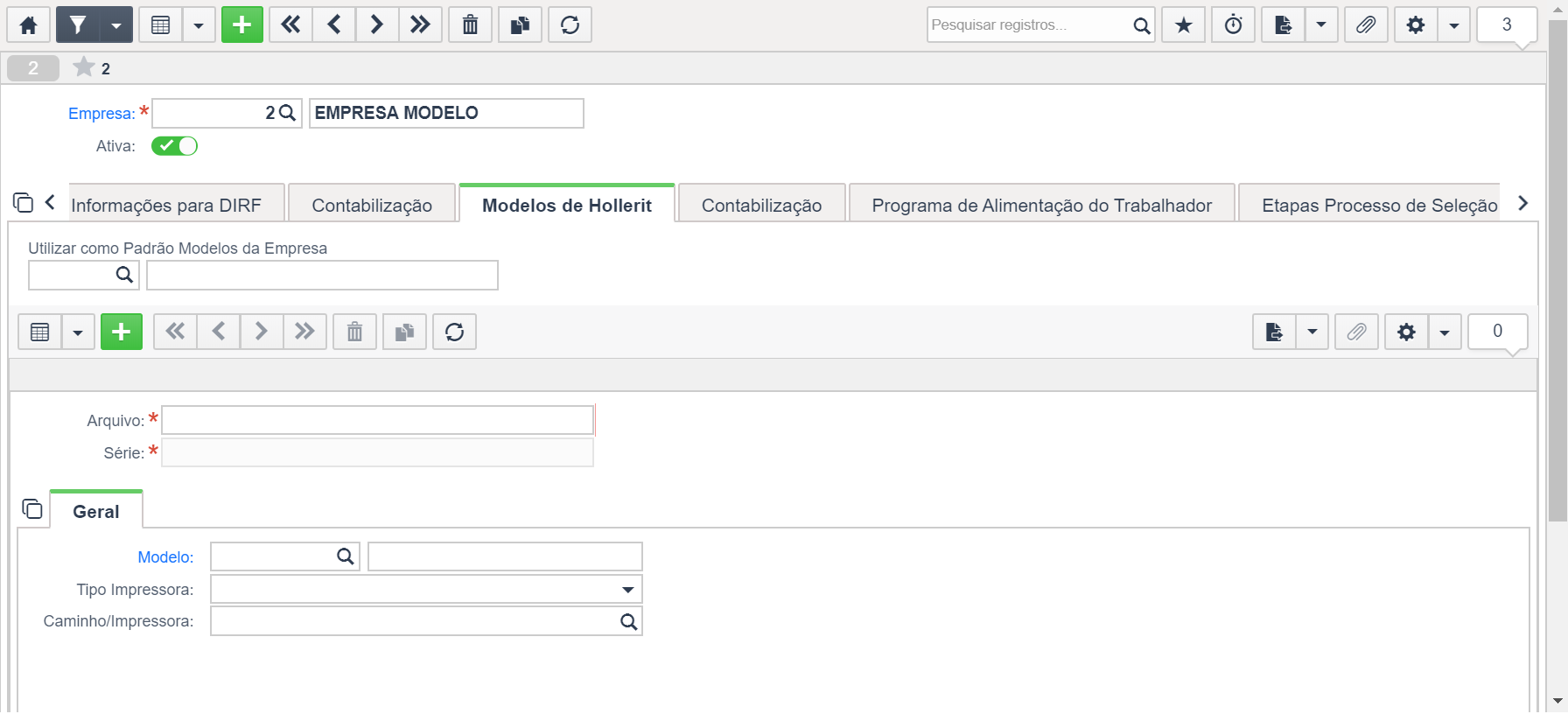The width and height of the screenshot is (1568, 721).
Task: Open tab list icon beside main tabs
Action: pos(23,203)
